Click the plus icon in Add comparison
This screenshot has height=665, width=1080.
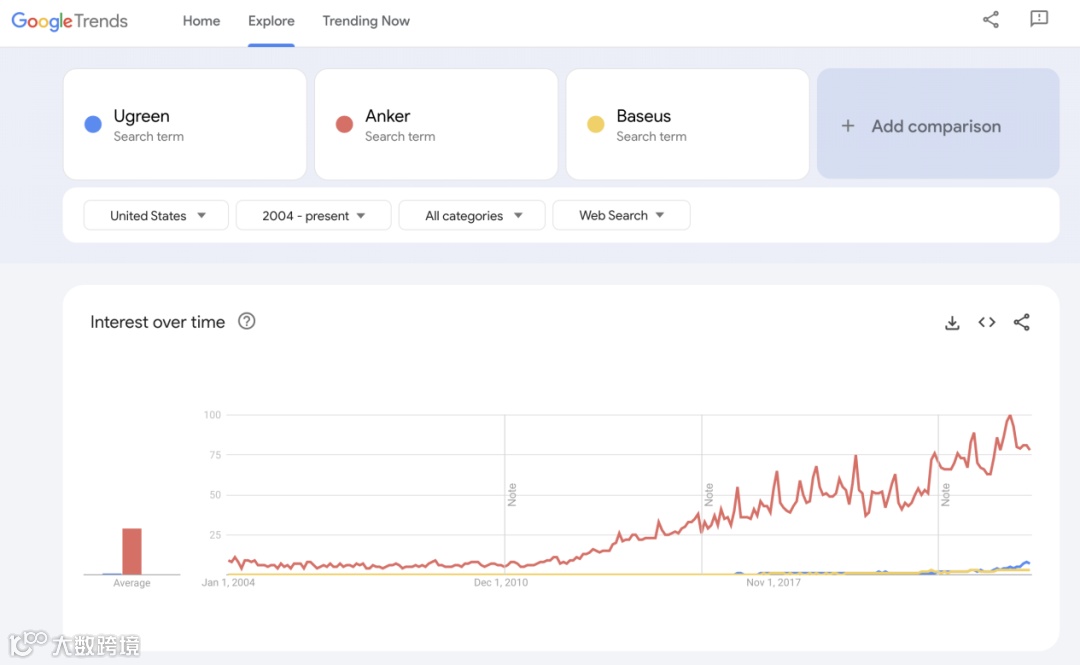point(848,126)
